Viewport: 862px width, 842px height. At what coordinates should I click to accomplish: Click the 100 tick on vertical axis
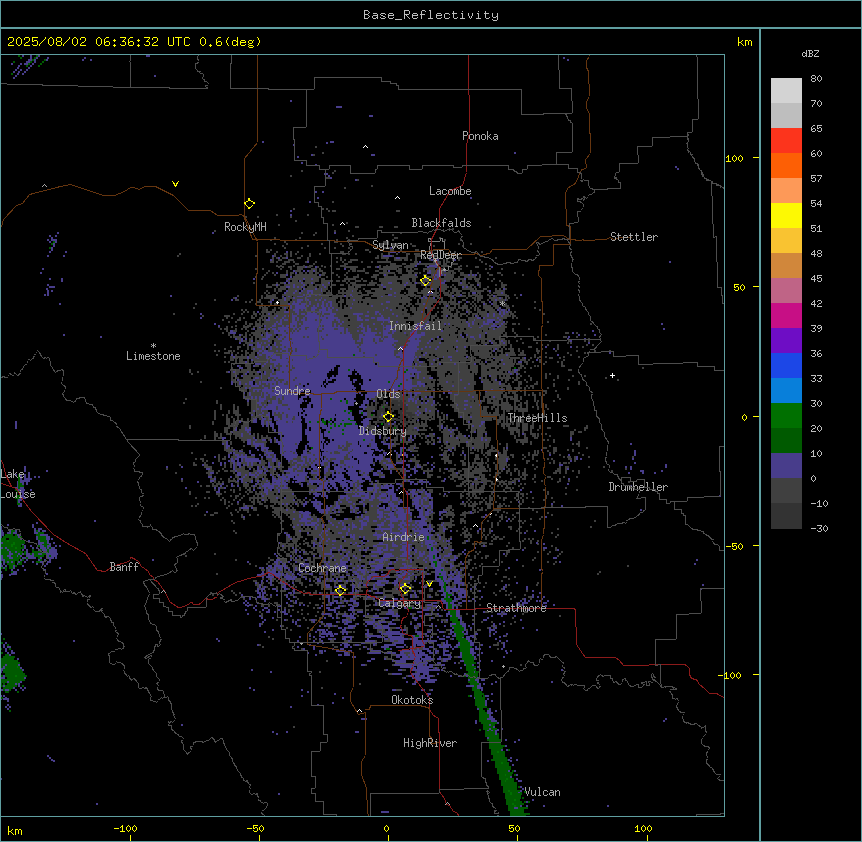tap(734, 159)
